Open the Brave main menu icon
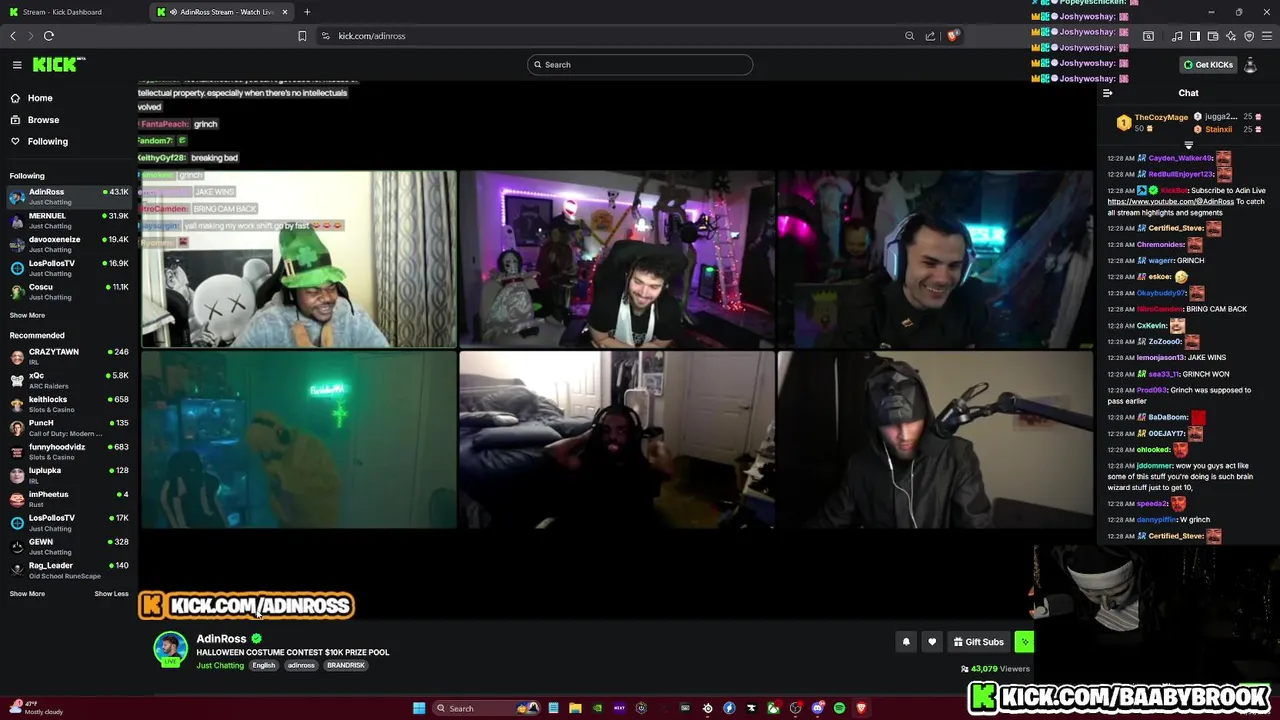Image resolution: width=1280 pixels, height=720 pixels. [1267, 36]
